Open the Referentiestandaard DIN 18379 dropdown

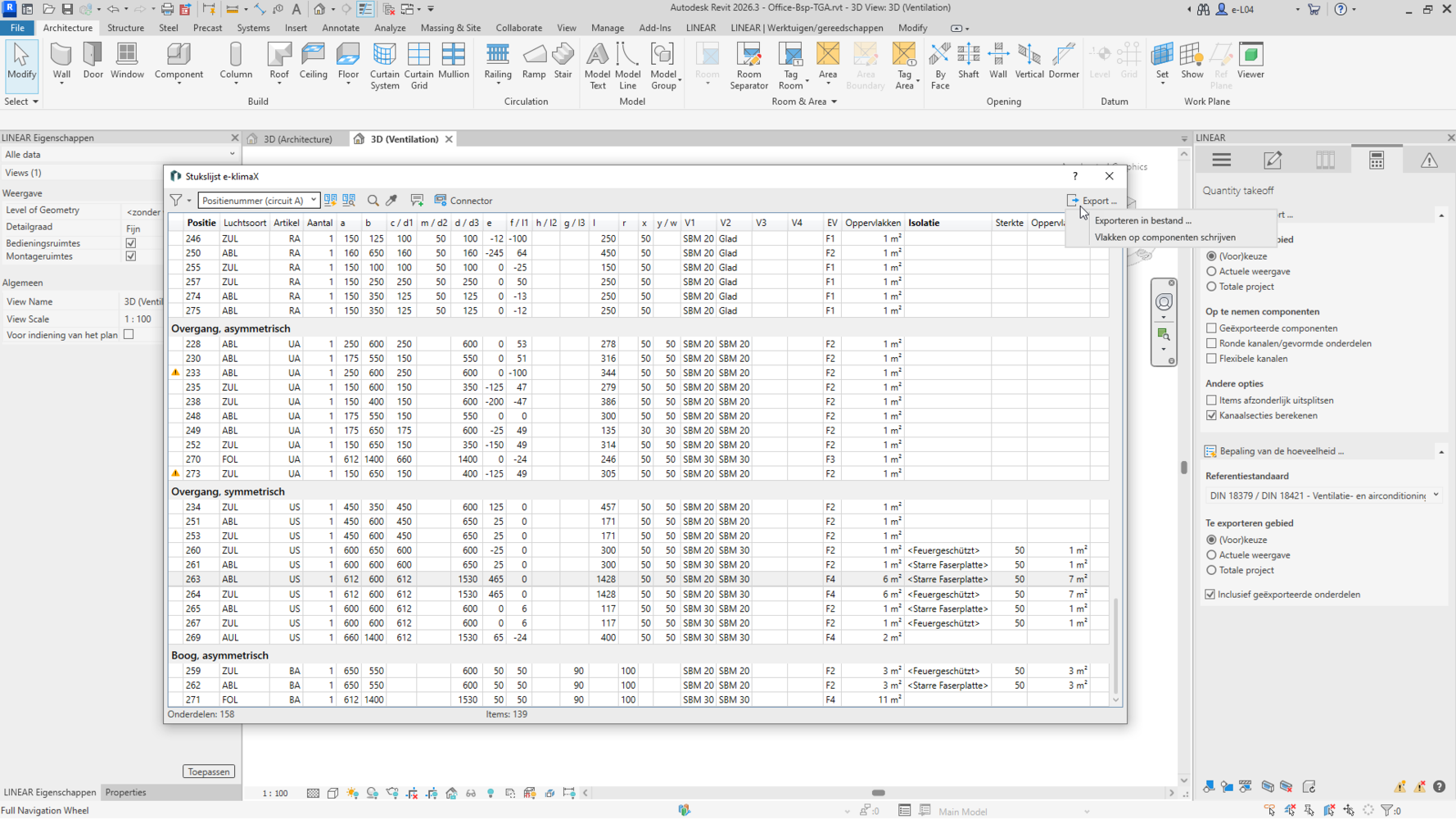pyautogui.click(x=1323, y=495)
